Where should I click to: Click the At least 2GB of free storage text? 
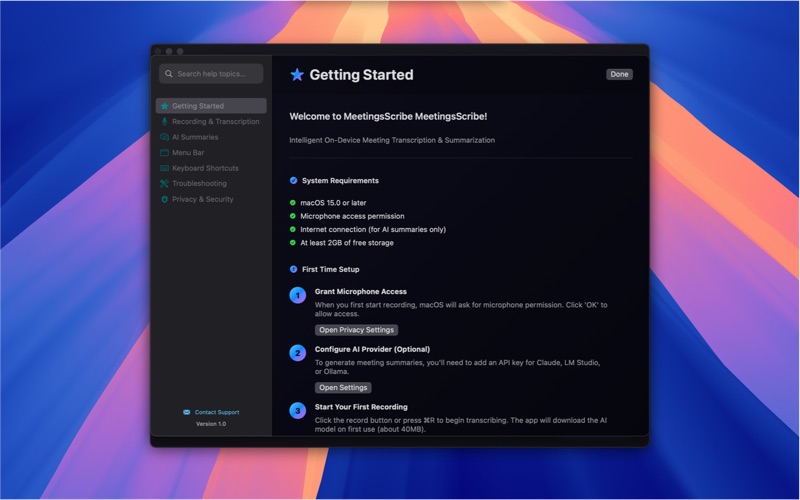coord(347,243)
